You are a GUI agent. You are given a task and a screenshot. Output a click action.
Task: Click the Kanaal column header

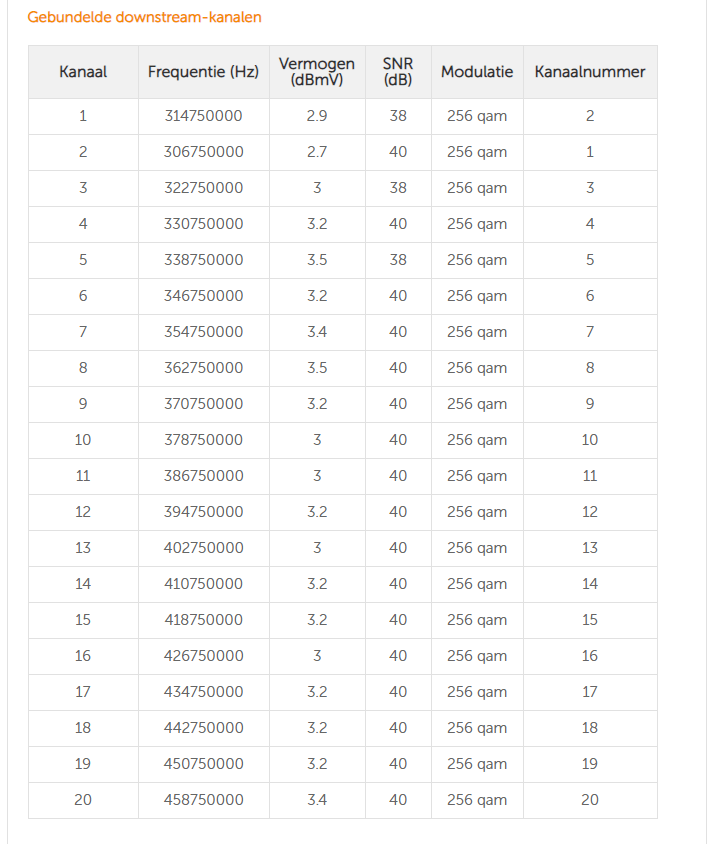pos(83,72)
